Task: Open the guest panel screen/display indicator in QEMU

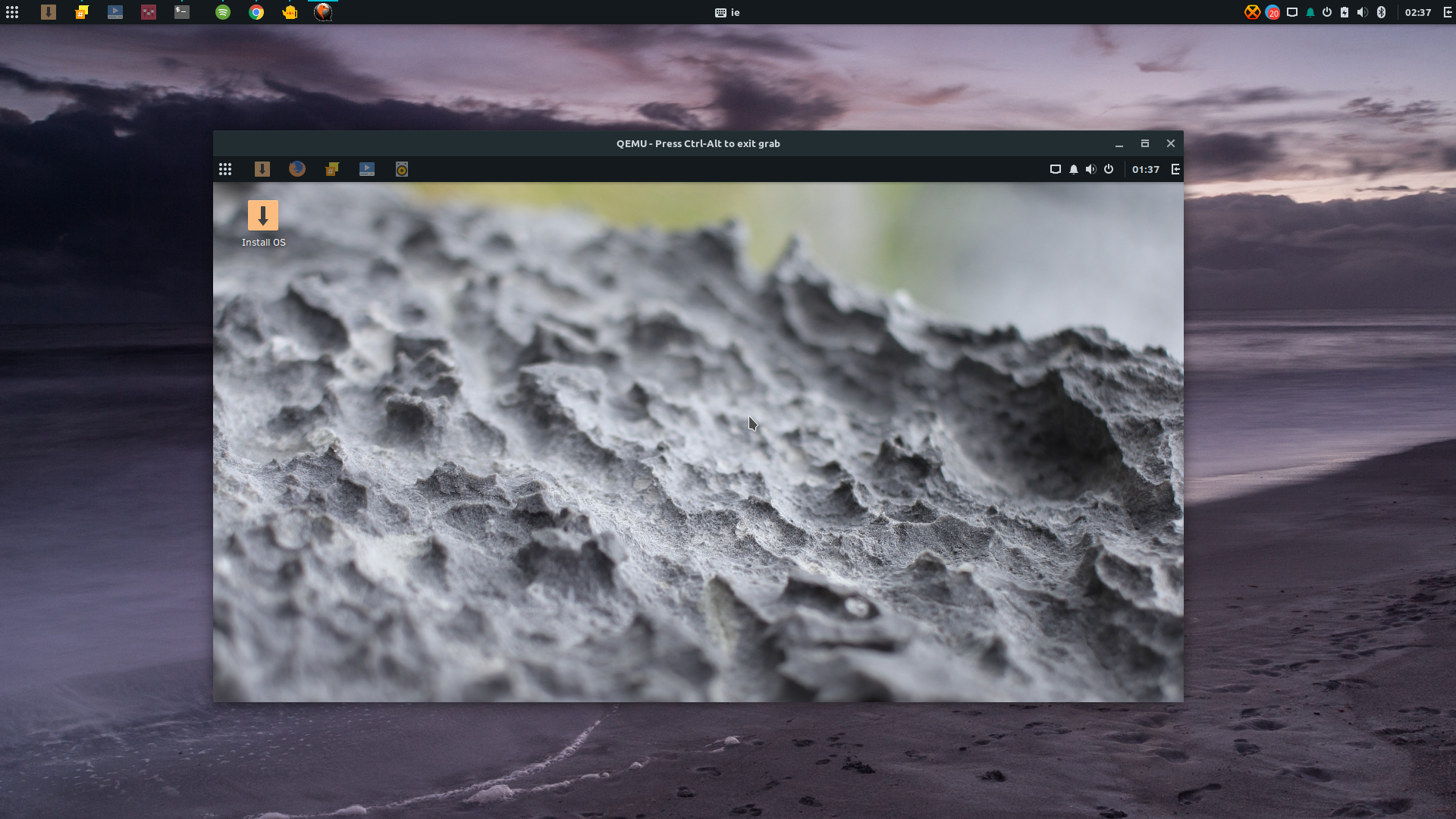Action: [x=1055, y=169]
